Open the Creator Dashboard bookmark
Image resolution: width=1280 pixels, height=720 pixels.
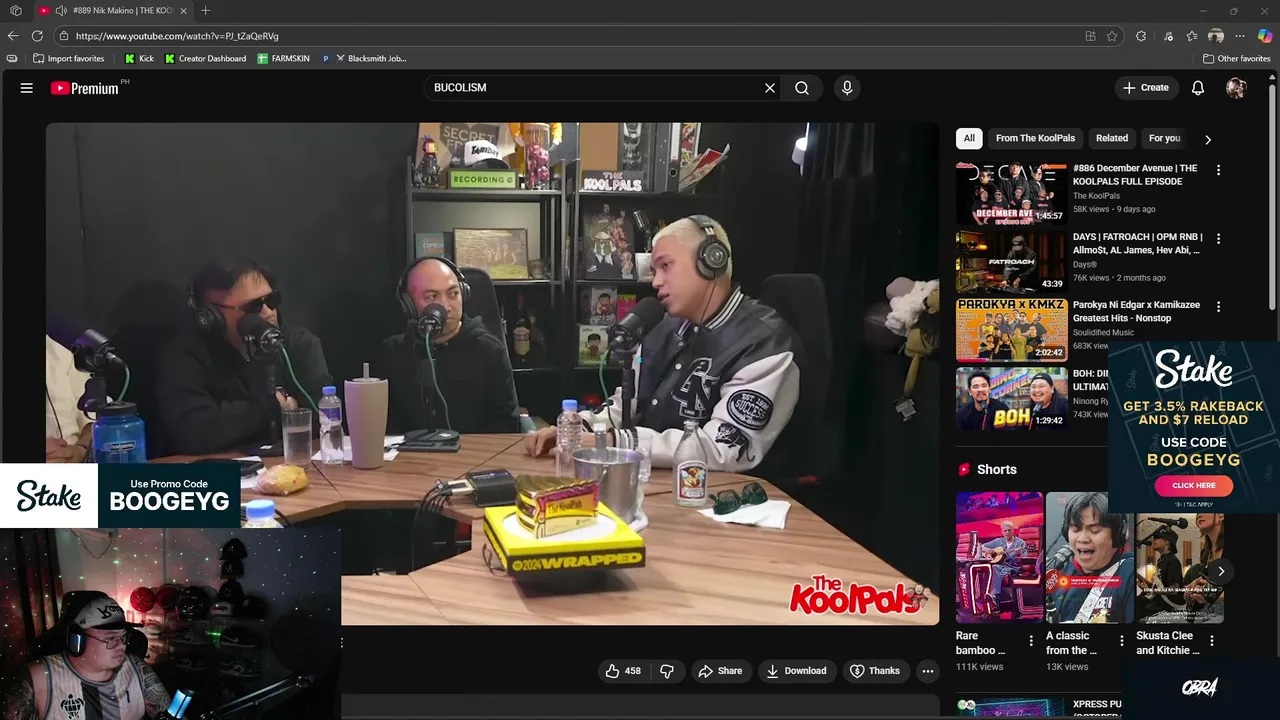tap(205, 59)
